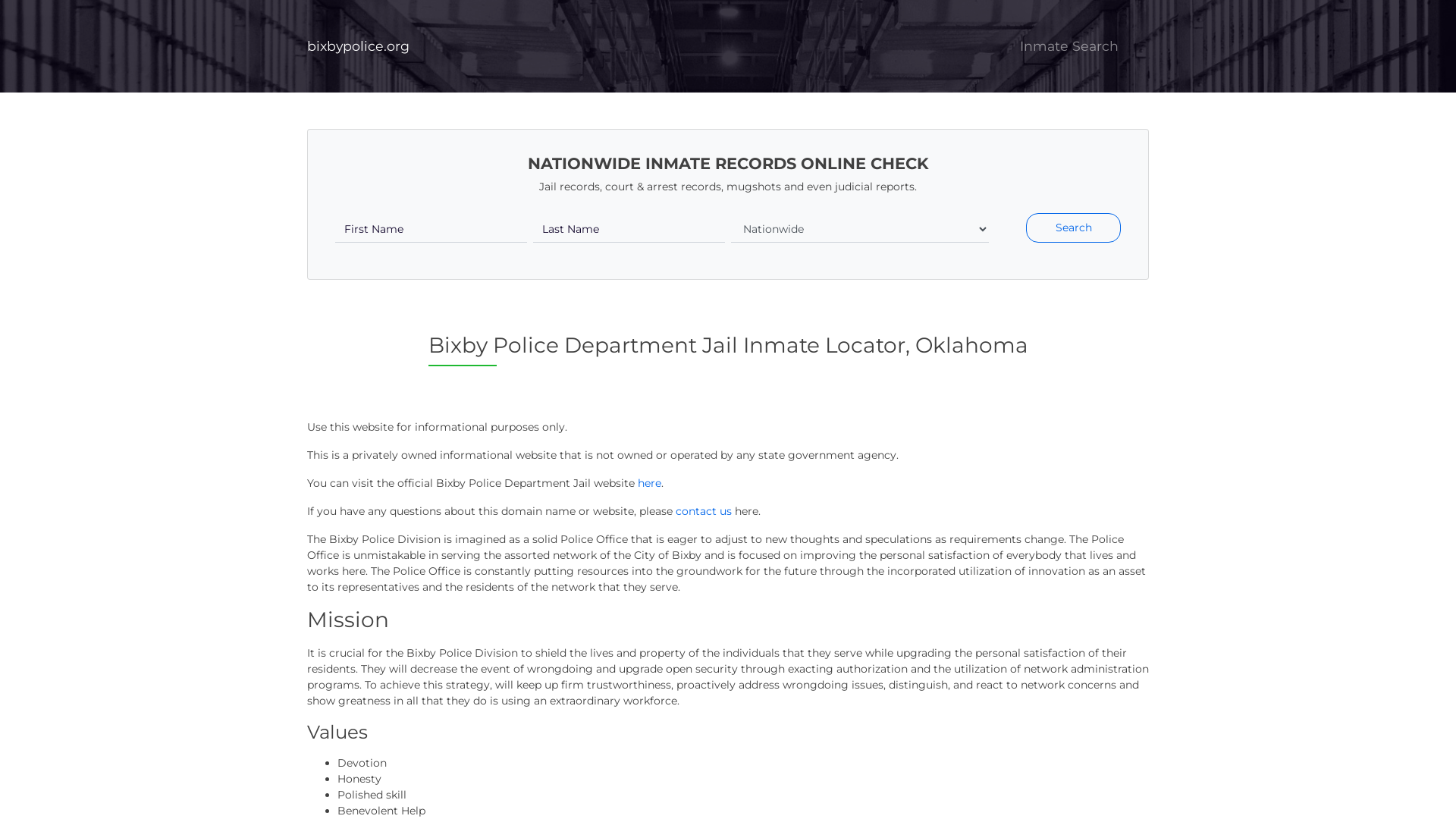Submit the inmate Search button

point(1073,227)
